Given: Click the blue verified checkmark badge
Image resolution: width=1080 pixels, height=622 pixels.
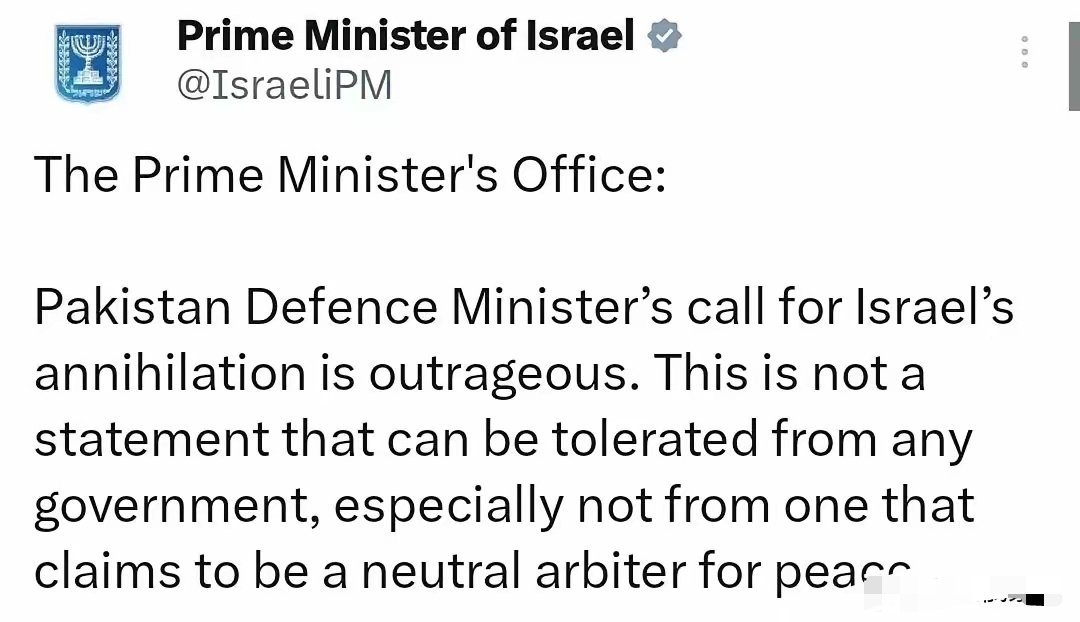Looking at the screenshot, I should point(665,36).
